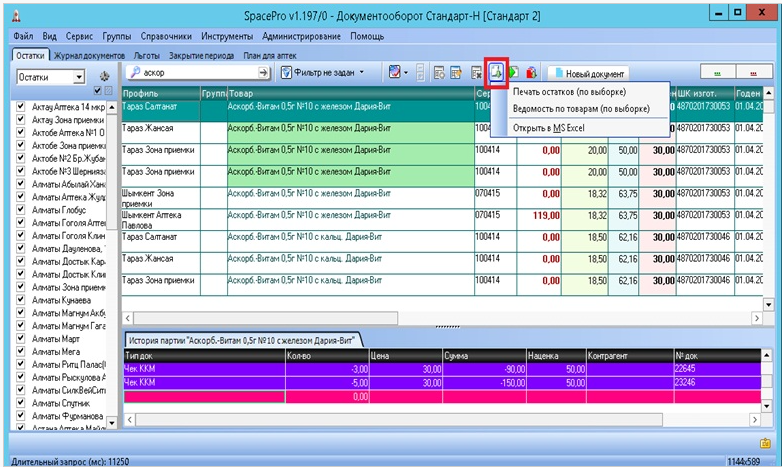Choose 'Ведомость по товарам (по выборке)'
This screenshot has width=782, height=467.
pos(580,109)
